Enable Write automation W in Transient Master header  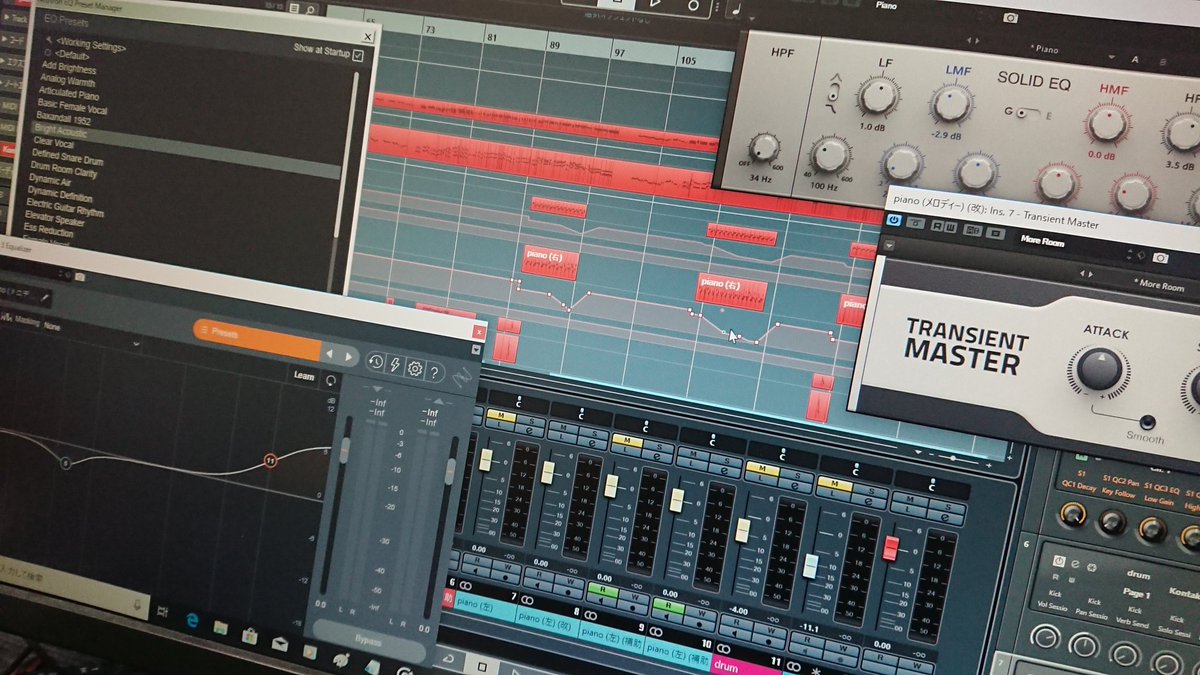950,228
